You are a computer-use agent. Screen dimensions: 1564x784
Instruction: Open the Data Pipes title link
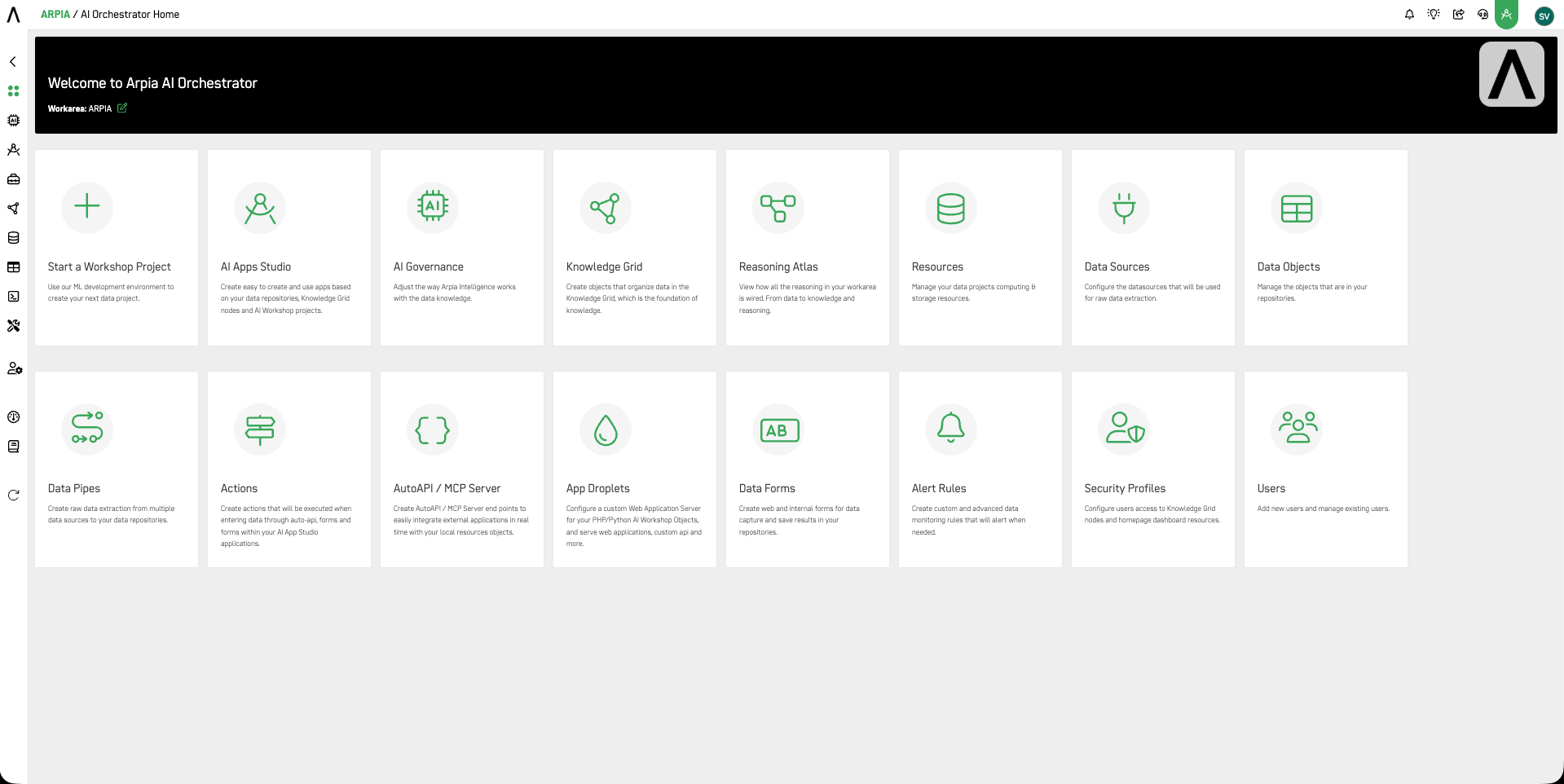[x=74, y=488]
